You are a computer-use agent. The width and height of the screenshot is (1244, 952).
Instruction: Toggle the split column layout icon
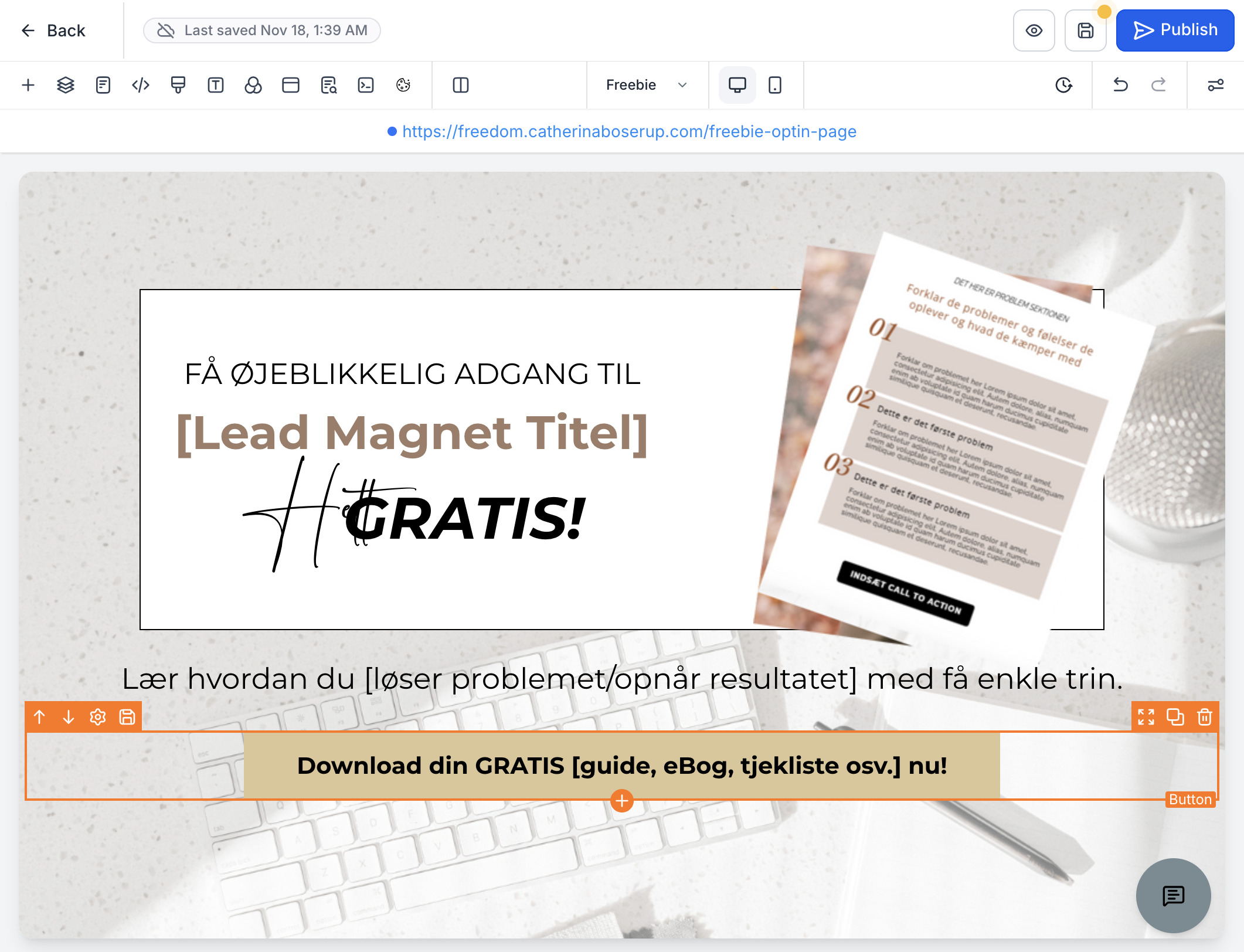(461, 85)
